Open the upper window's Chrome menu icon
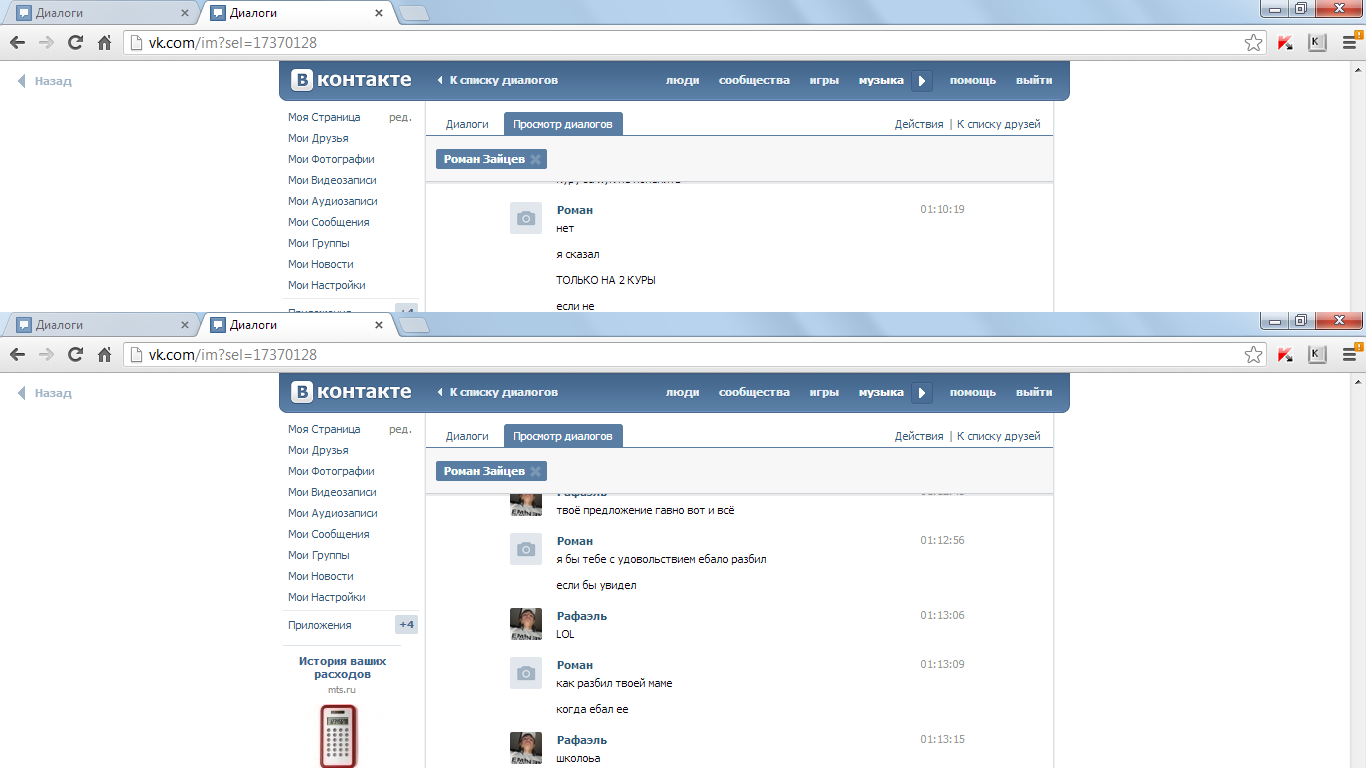The width and height of the screenshot is (1366, 768). click(x=1350, y=43)
